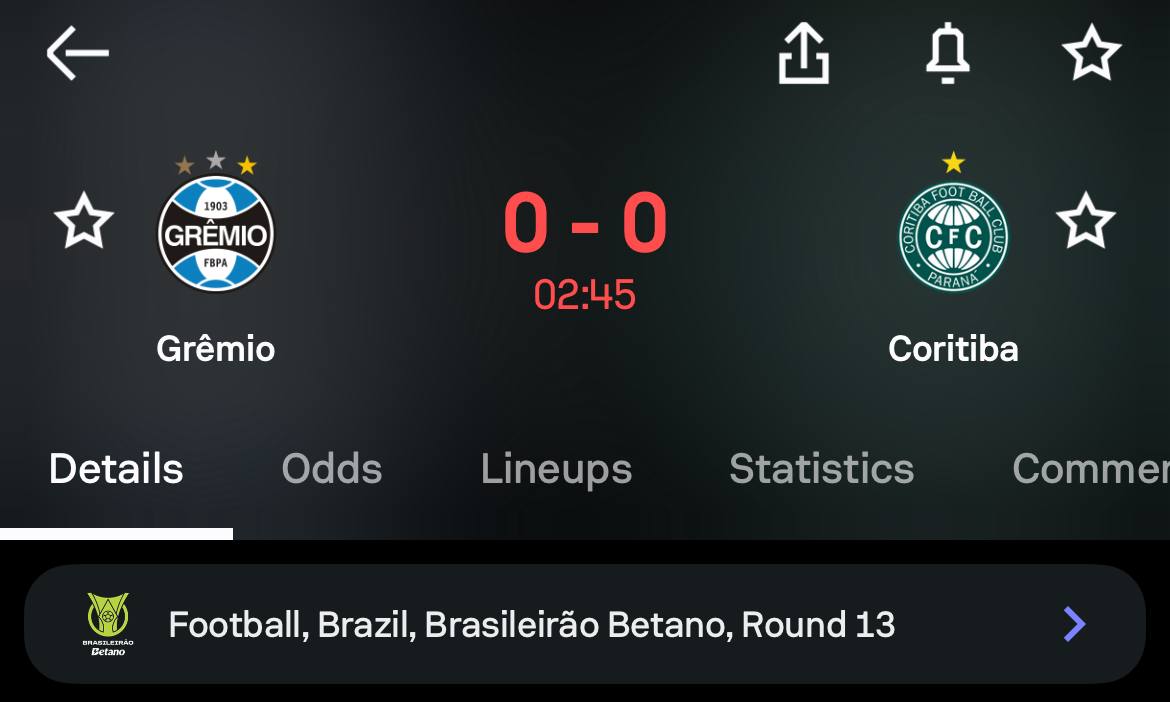Show the Statistics tab
Viewport: 1170px width, 702px height.
coord(821,469)
